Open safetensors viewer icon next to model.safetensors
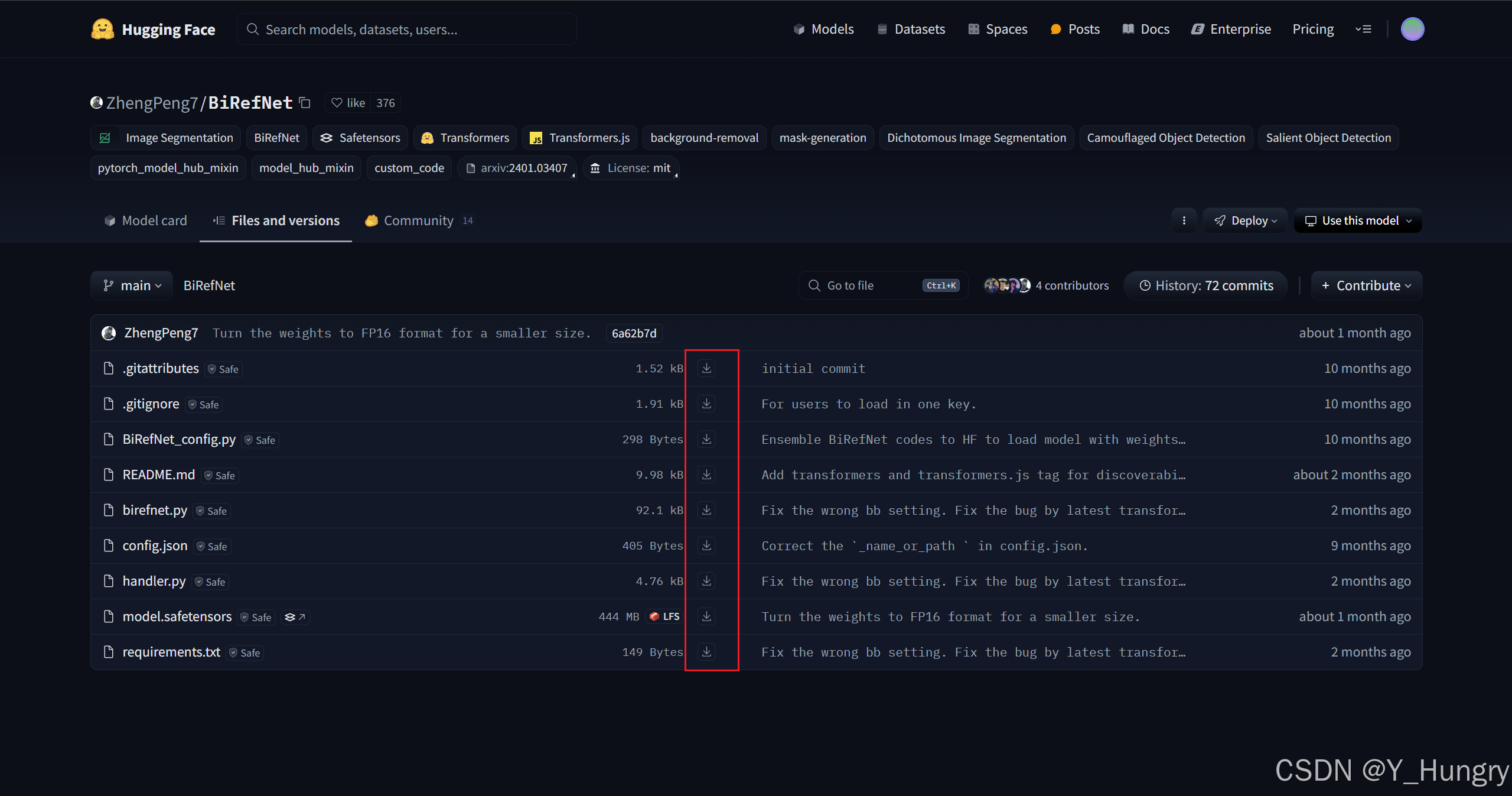The width and height of the screenshot is (1512, 796). click(295, 617)
